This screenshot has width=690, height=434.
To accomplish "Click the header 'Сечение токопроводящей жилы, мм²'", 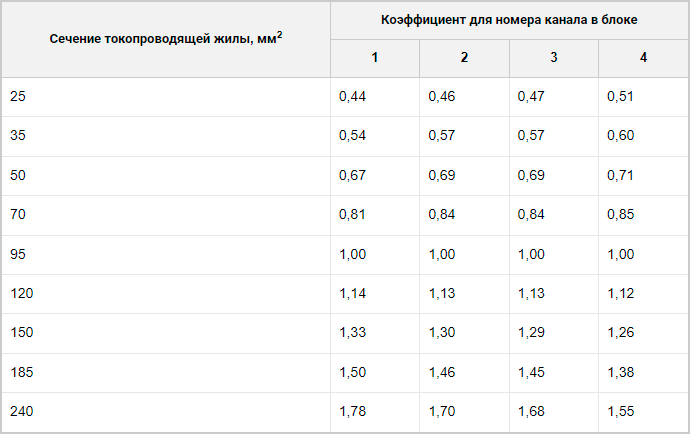I will tap(166, 39).
